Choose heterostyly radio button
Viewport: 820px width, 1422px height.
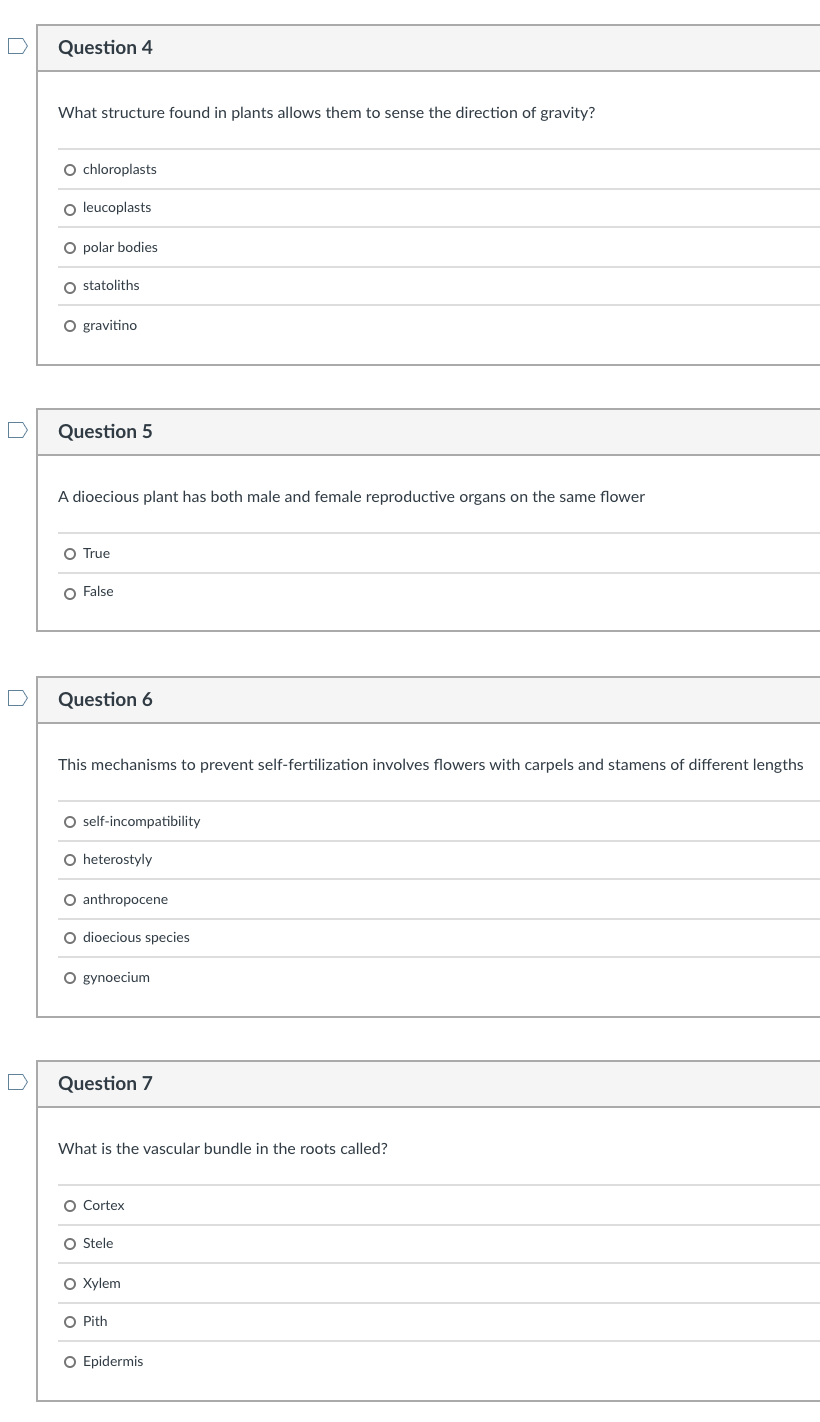(x=69, y=861)
